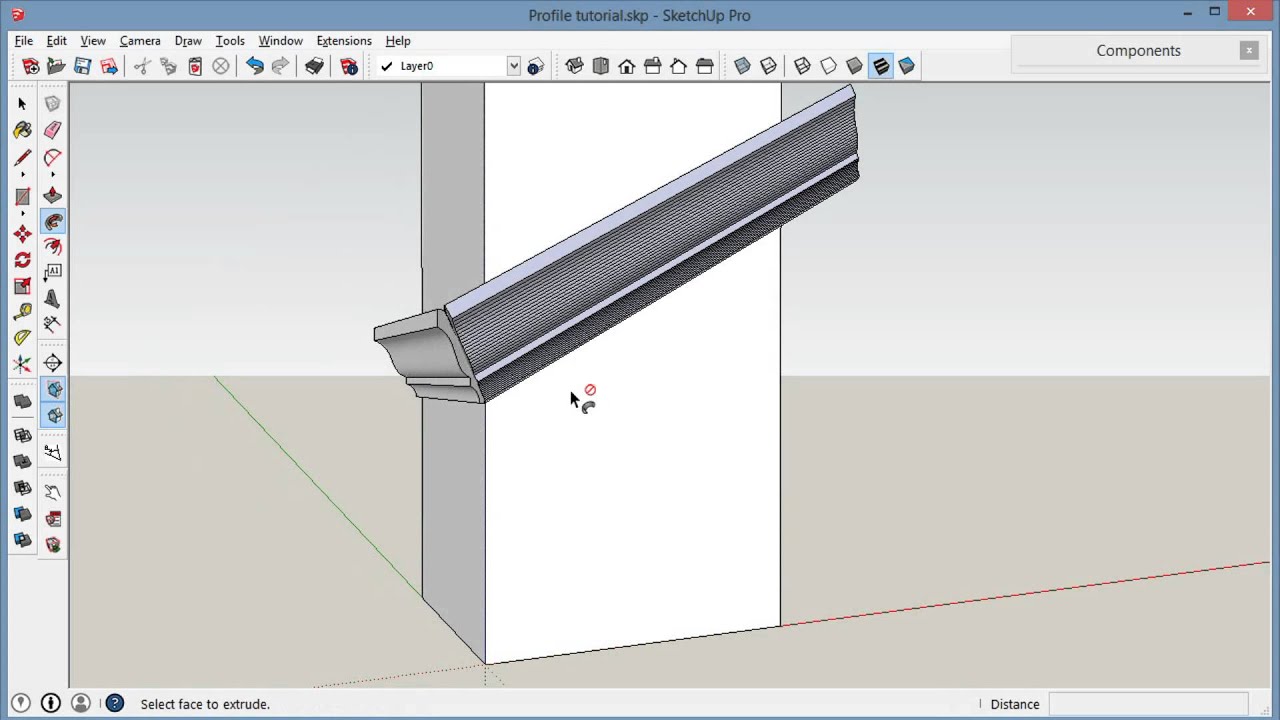Toggle Display Section Cuts
The height and width of the screenshot is (720, 1280).
point(53,416)
